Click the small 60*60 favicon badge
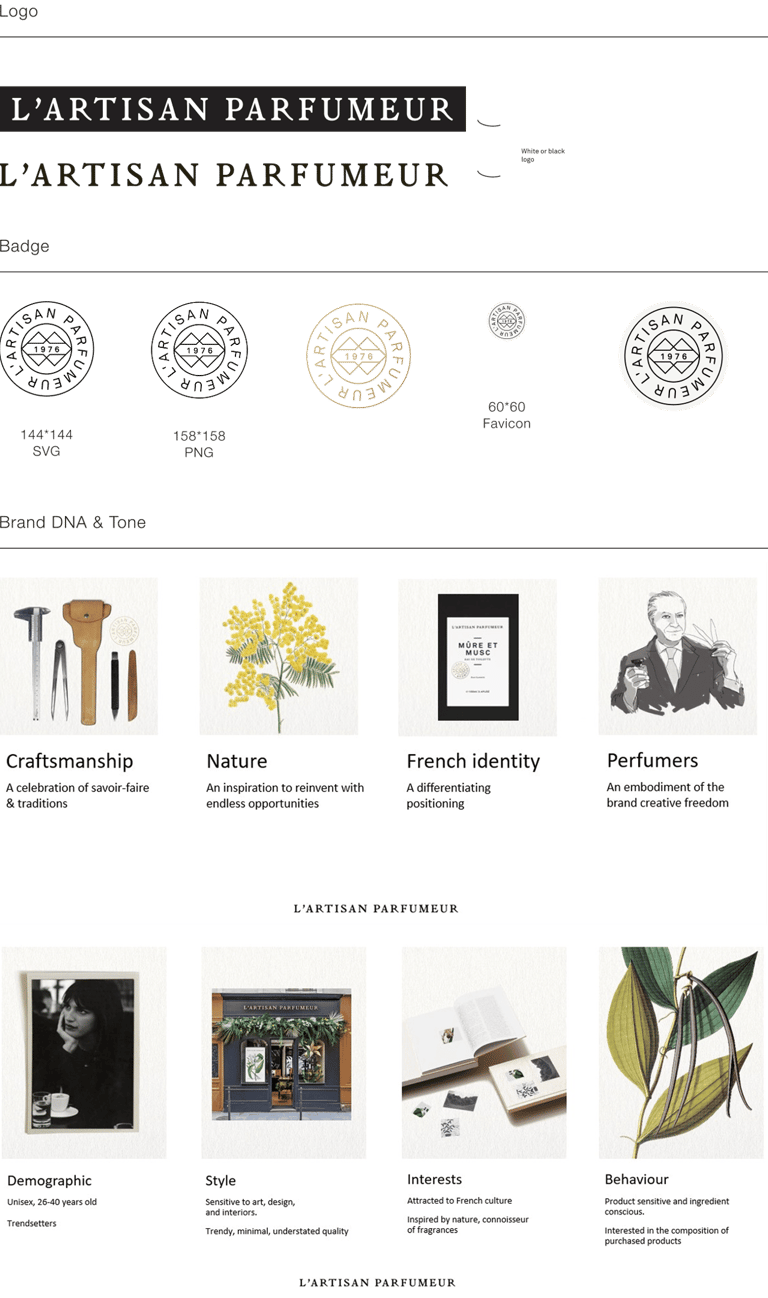Image resolution: width=768 pixels, height=1298 pixels. [x=507, y=320]
